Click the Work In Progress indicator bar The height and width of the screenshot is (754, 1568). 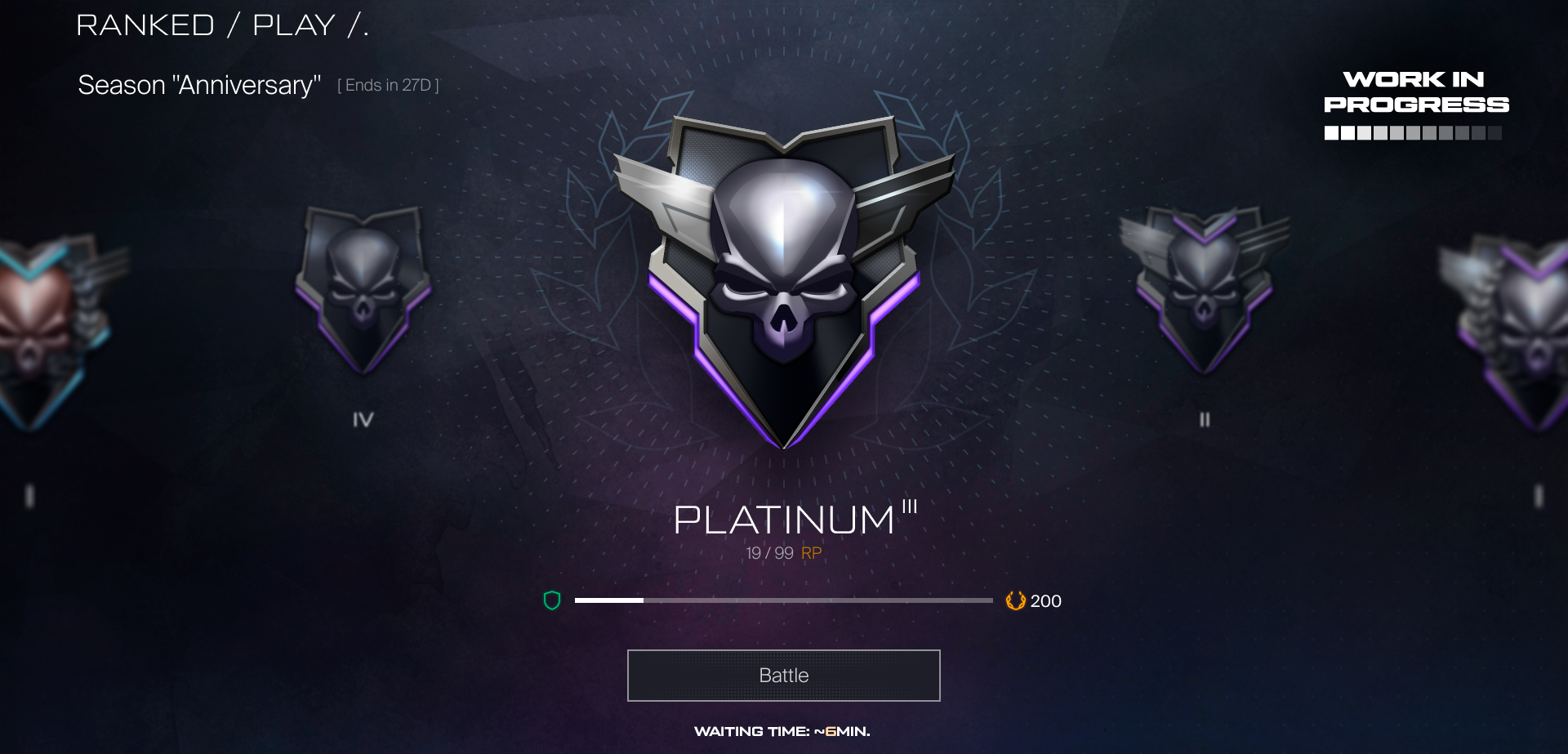[x=1413, y=133]
